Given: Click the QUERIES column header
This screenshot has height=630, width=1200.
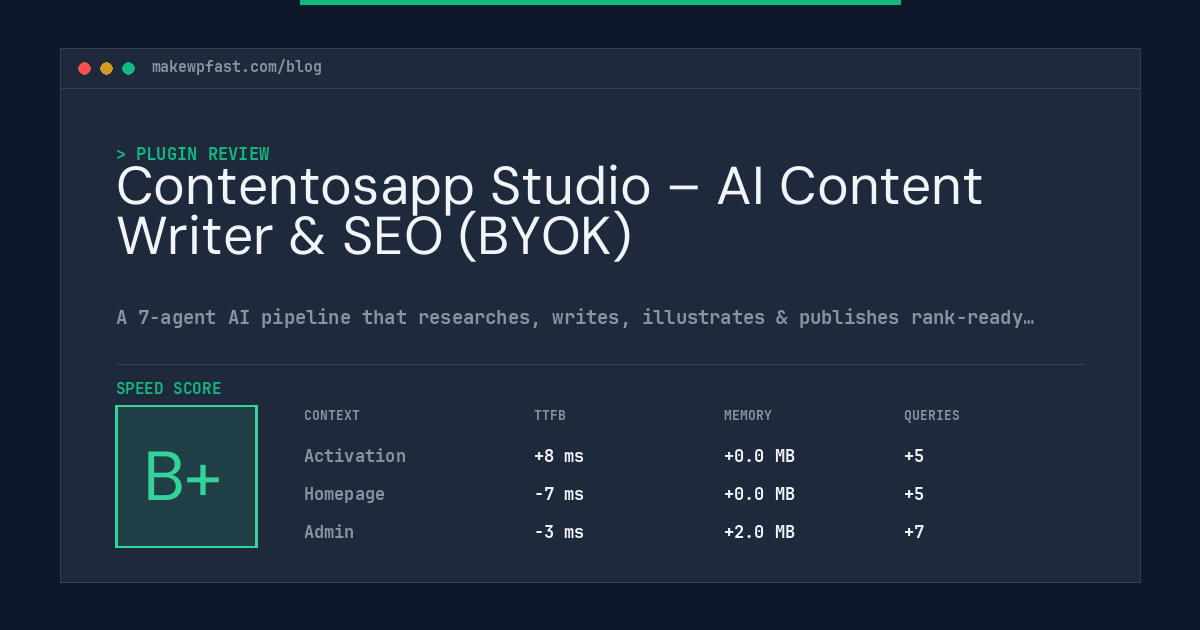Looking at the screenshot, I should [932, 416].
